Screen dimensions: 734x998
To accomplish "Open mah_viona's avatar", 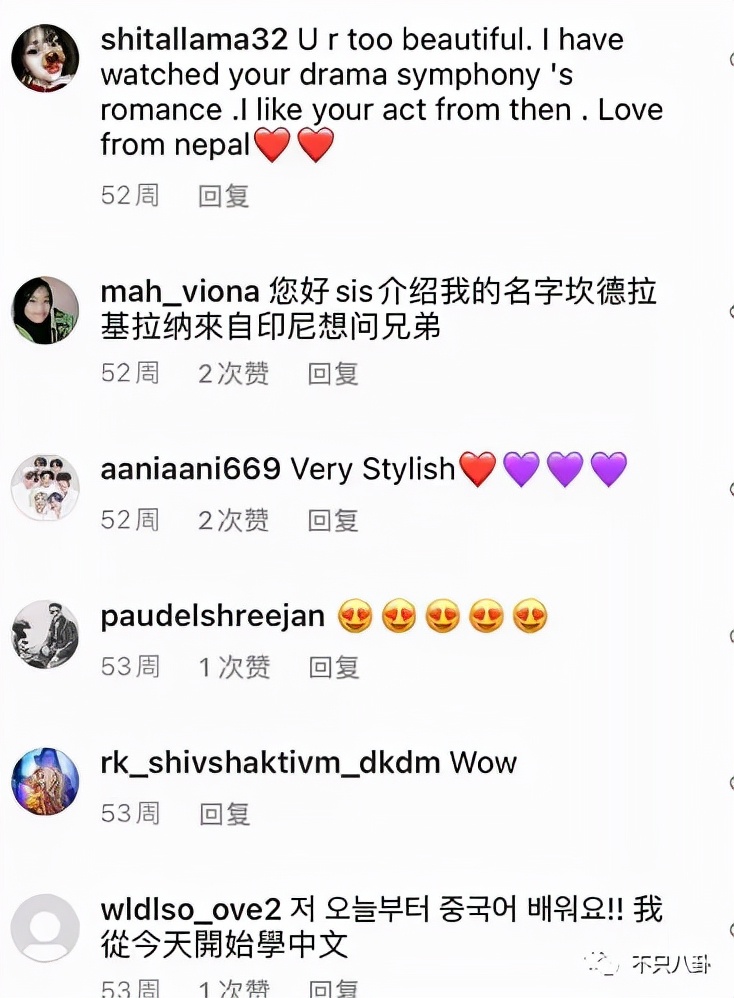I will click(x=45, y=311).
